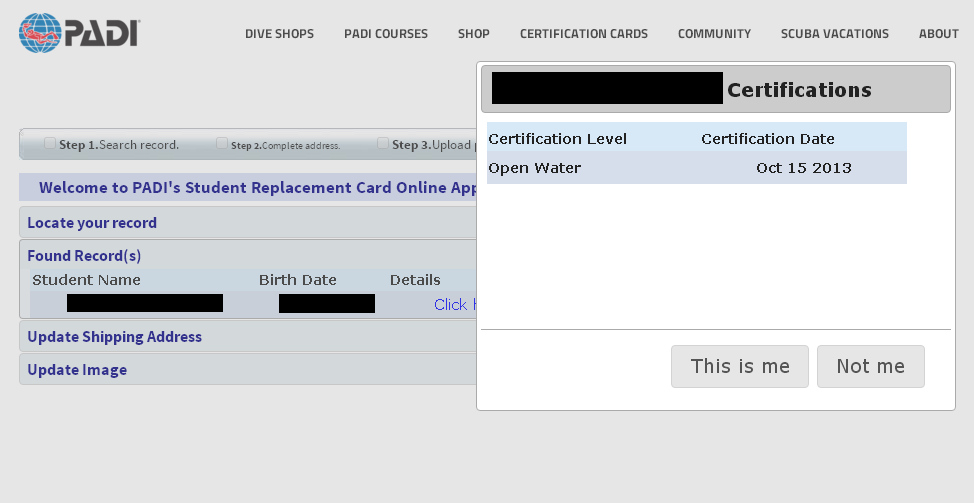Click the Details column header
Screen dimensions: 974x503
[x=415, y=280]
